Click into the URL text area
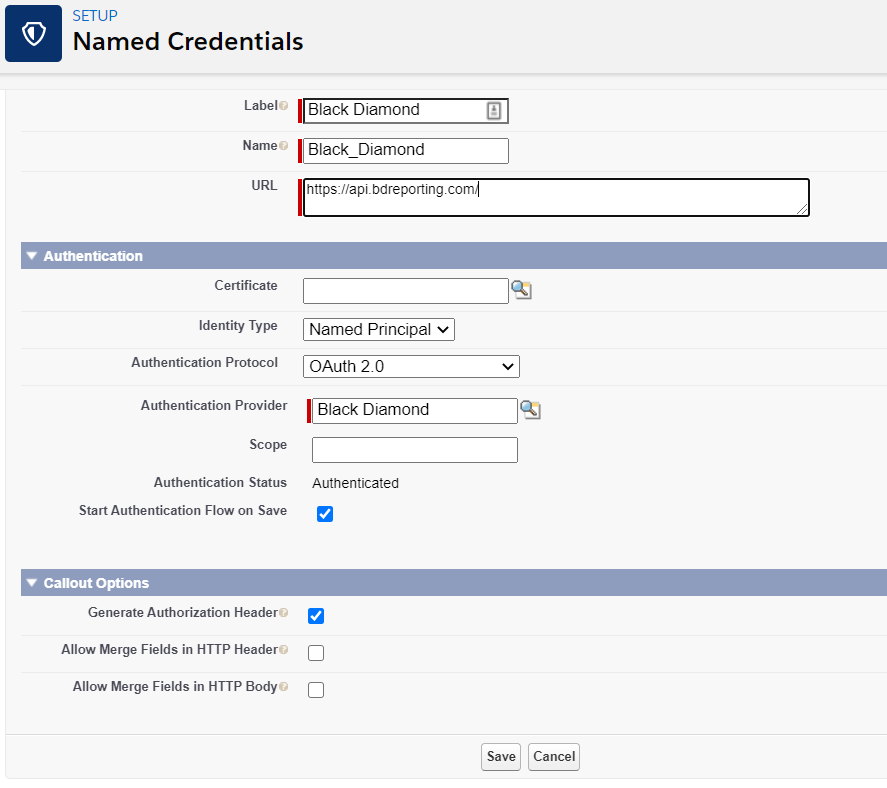 tap(556, 197)
